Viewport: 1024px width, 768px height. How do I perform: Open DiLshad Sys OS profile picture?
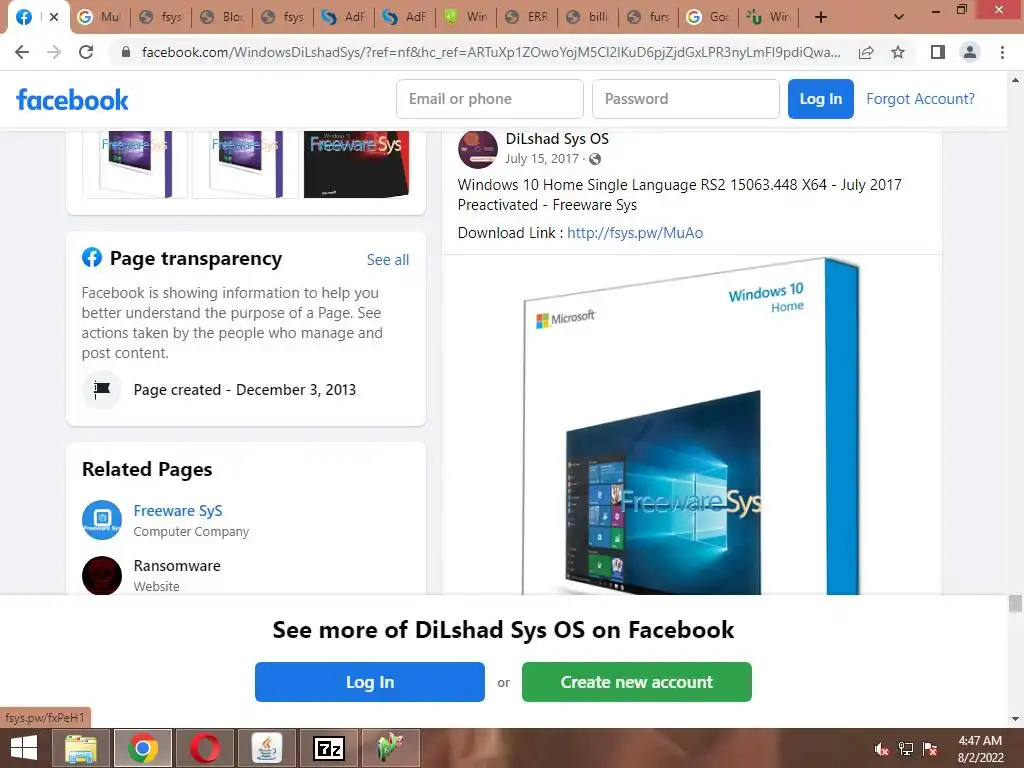point(477,149)
